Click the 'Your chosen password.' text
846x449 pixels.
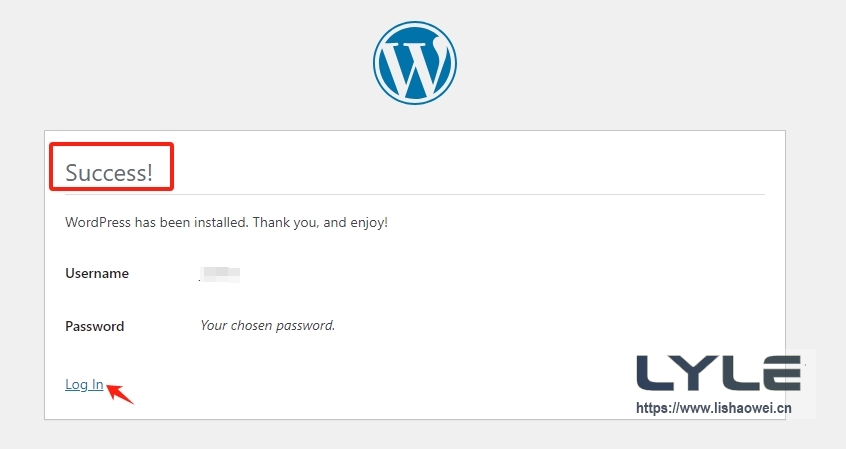[x=267, y=325]
